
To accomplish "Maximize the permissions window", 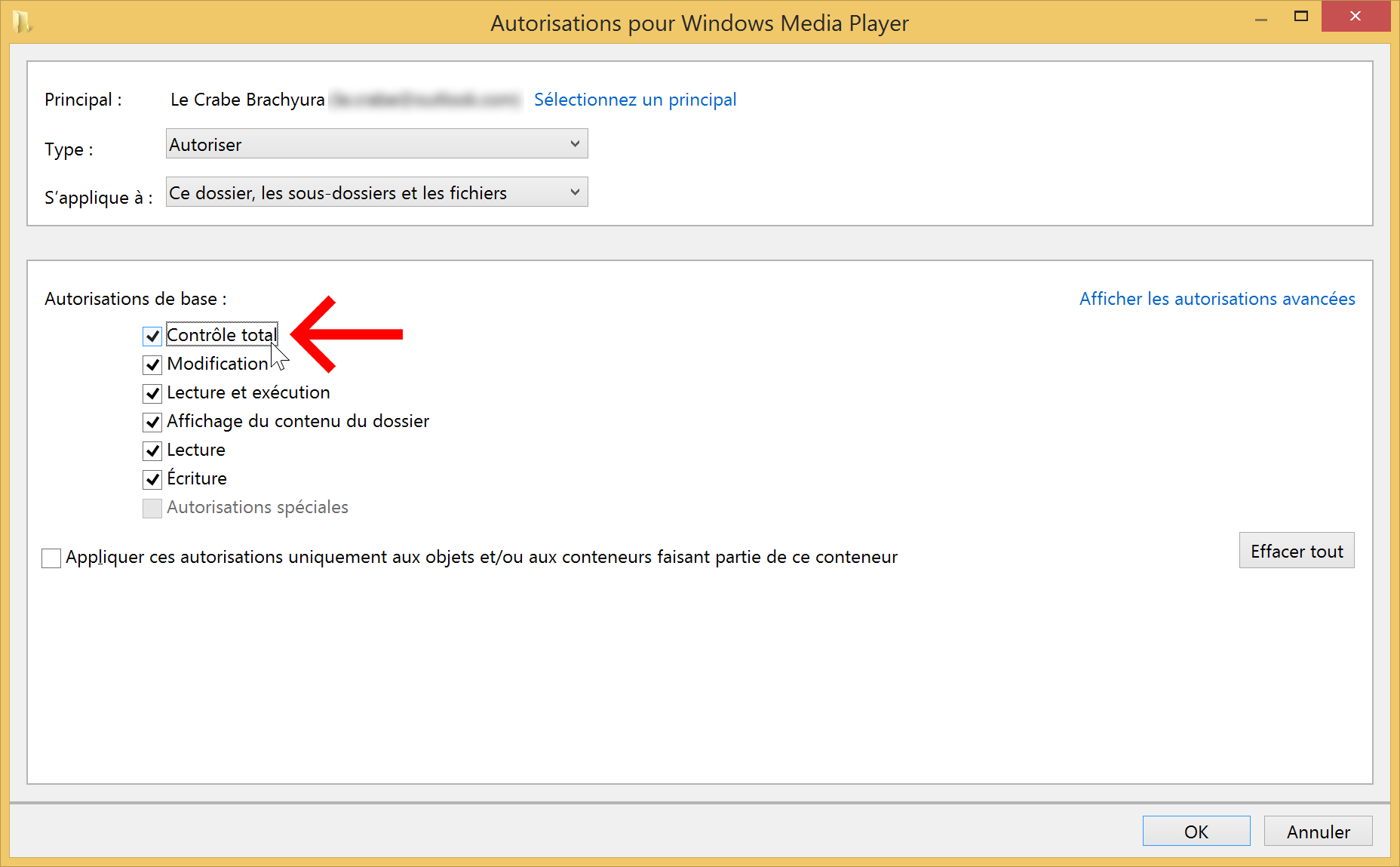I will 1301,17.
